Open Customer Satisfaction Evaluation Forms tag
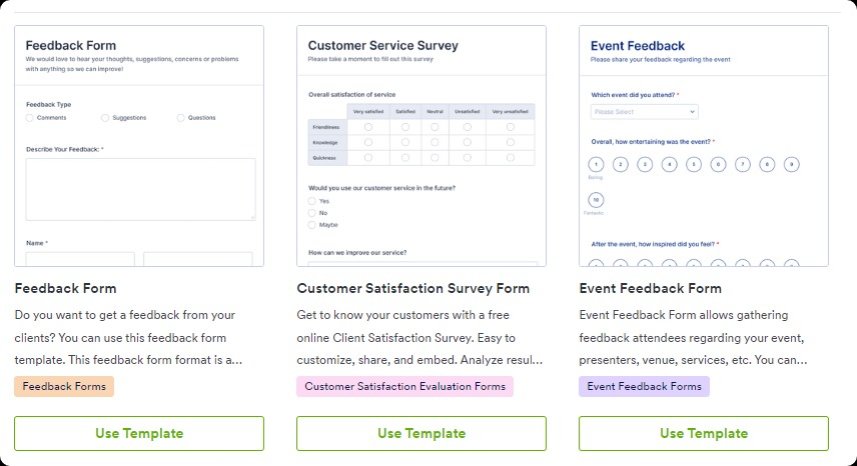 [x=405, y=386]
